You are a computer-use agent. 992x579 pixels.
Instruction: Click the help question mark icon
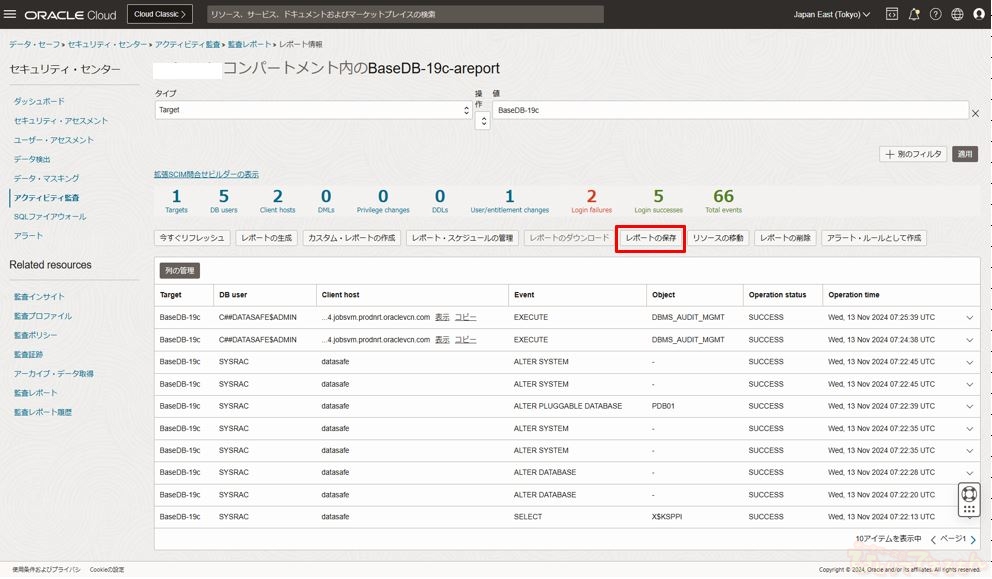tap(936, 15)
